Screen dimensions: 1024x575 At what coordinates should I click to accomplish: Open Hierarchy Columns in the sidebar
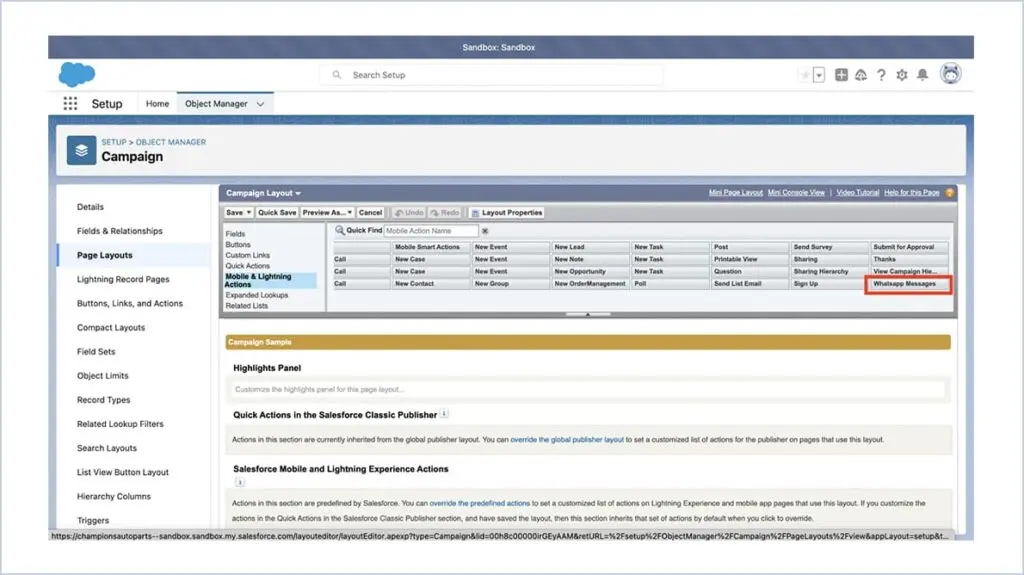click(x=114, y=497)
